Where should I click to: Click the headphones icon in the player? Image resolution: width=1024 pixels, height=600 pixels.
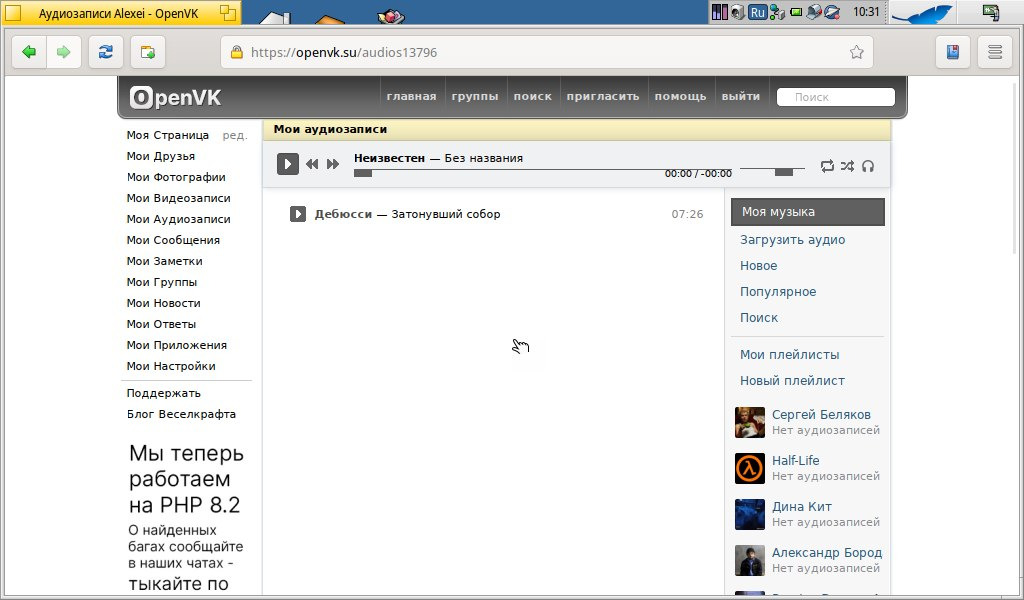[x=868, y=166]
